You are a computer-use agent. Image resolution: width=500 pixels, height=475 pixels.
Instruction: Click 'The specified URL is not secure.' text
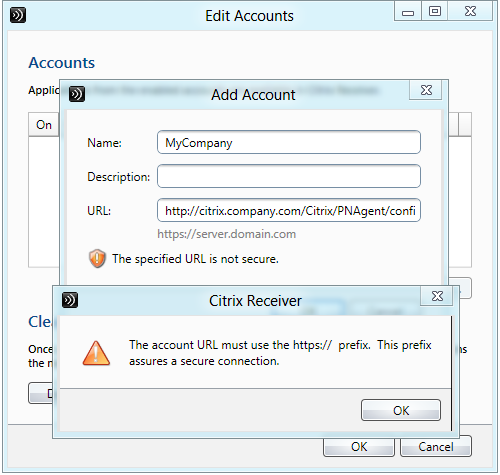(195, 259)
